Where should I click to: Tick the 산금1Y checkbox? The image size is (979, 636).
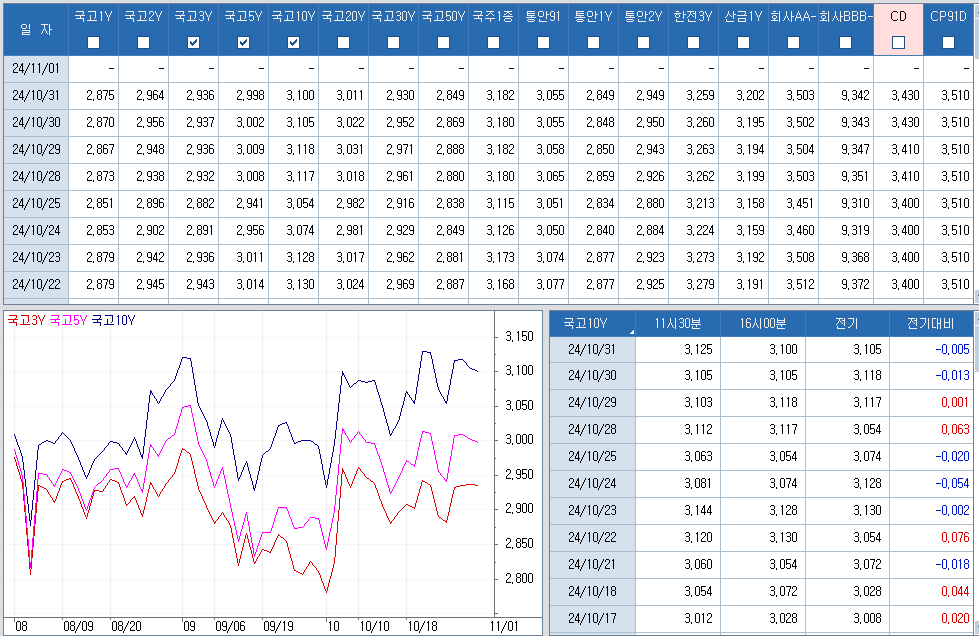[x=743, y=42]
